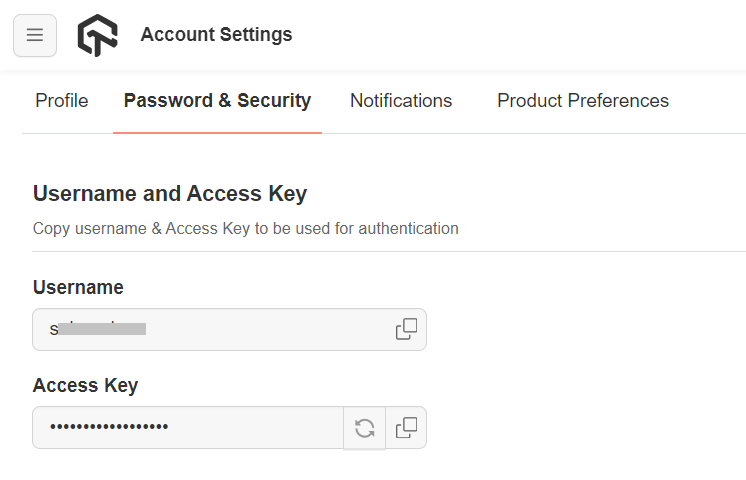746x480 pixels.
Task: Switch to the Profile tab
Action: (62, 101)
